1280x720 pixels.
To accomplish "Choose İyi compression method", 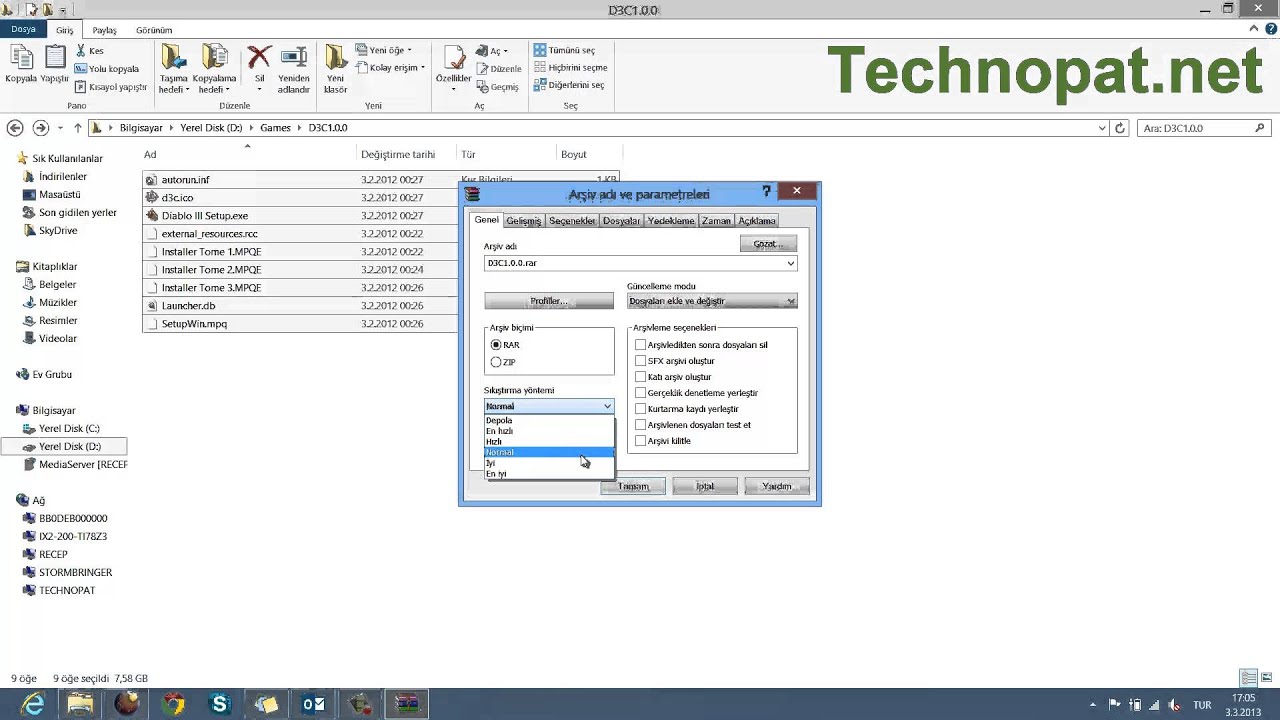I will pyautogui.click(x=549, y=463).
